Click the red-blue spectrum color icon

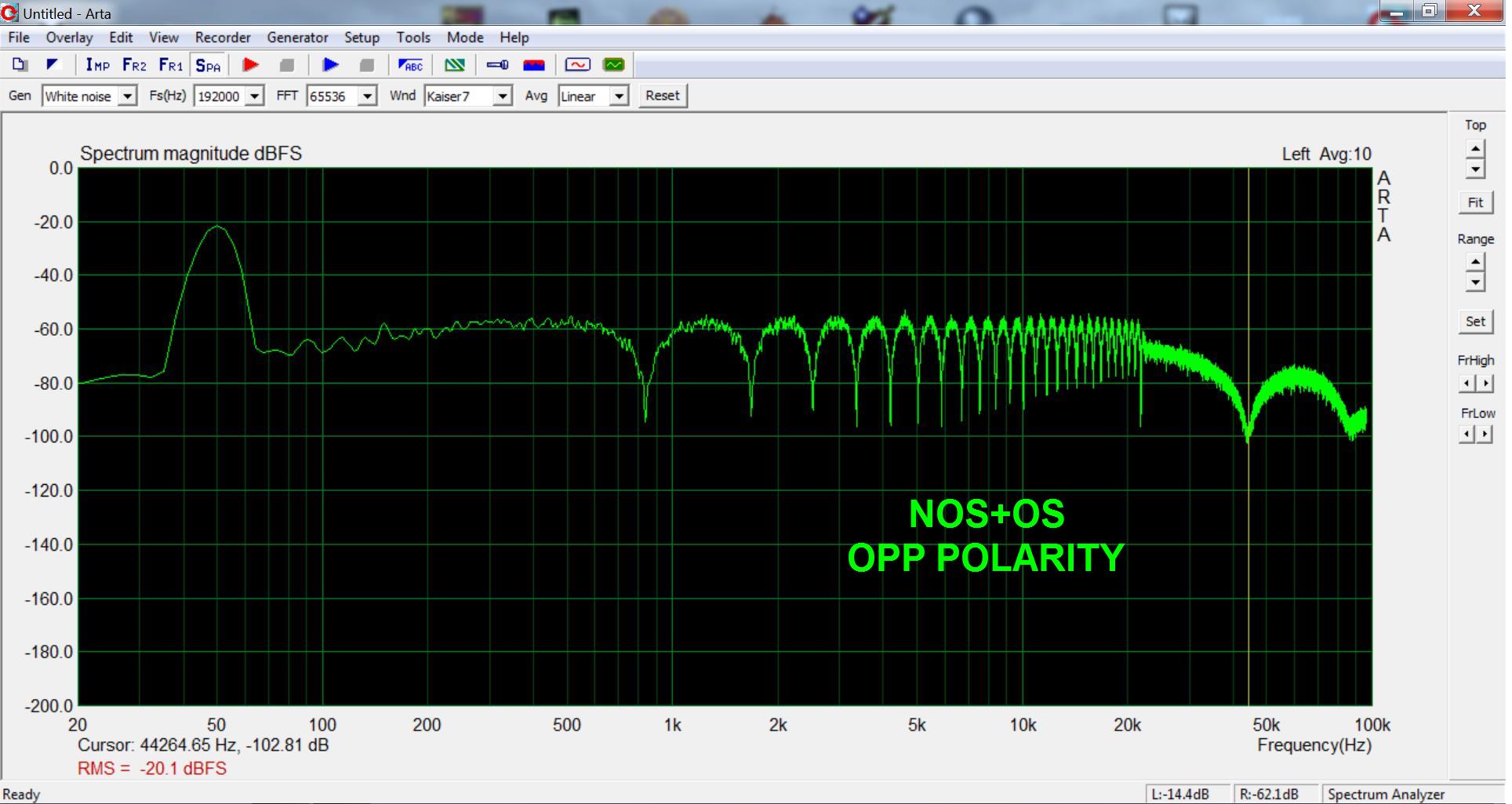(534, 65)
